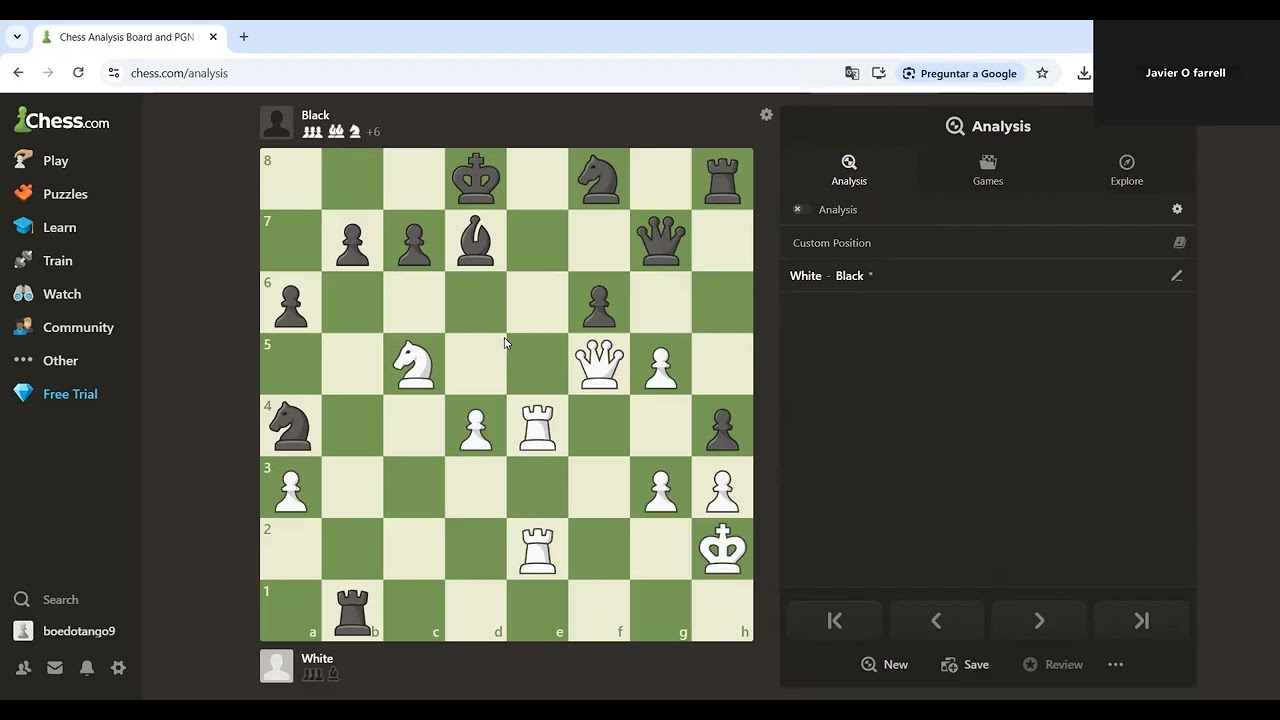
Task: Open the tab search dropdown arrow
Action: coord(17,37)
